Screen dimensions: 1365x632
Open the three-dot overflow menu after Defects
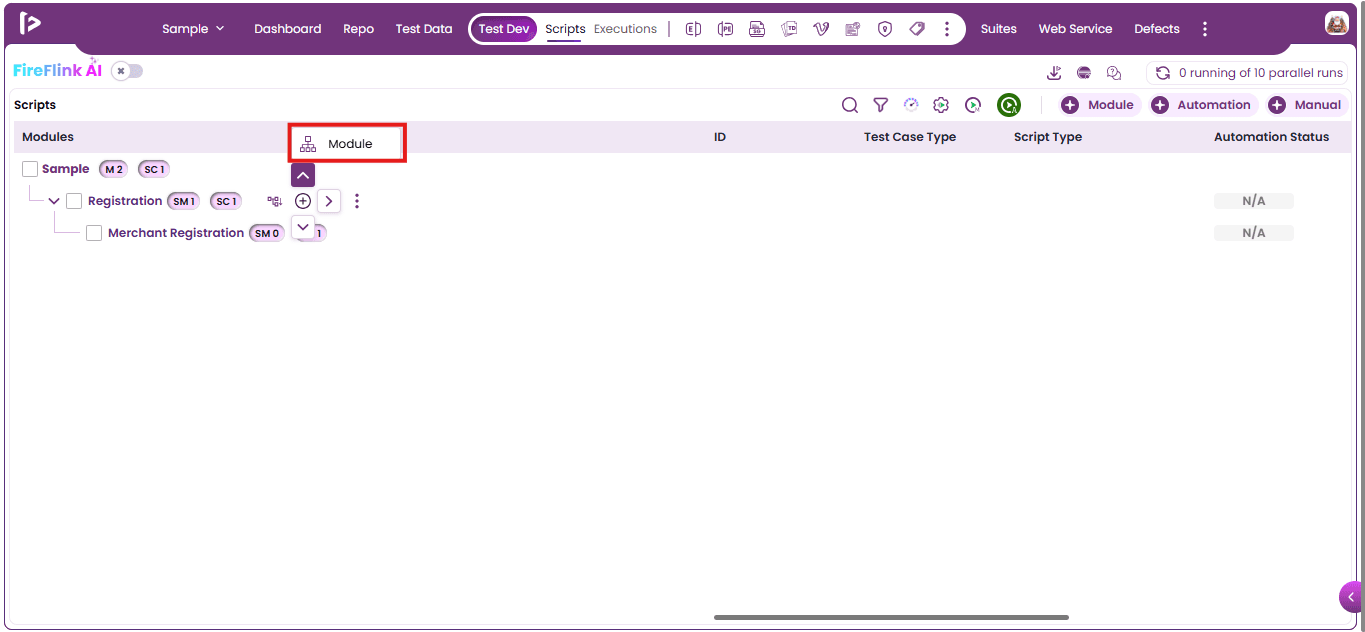(x=1205, y=29)
